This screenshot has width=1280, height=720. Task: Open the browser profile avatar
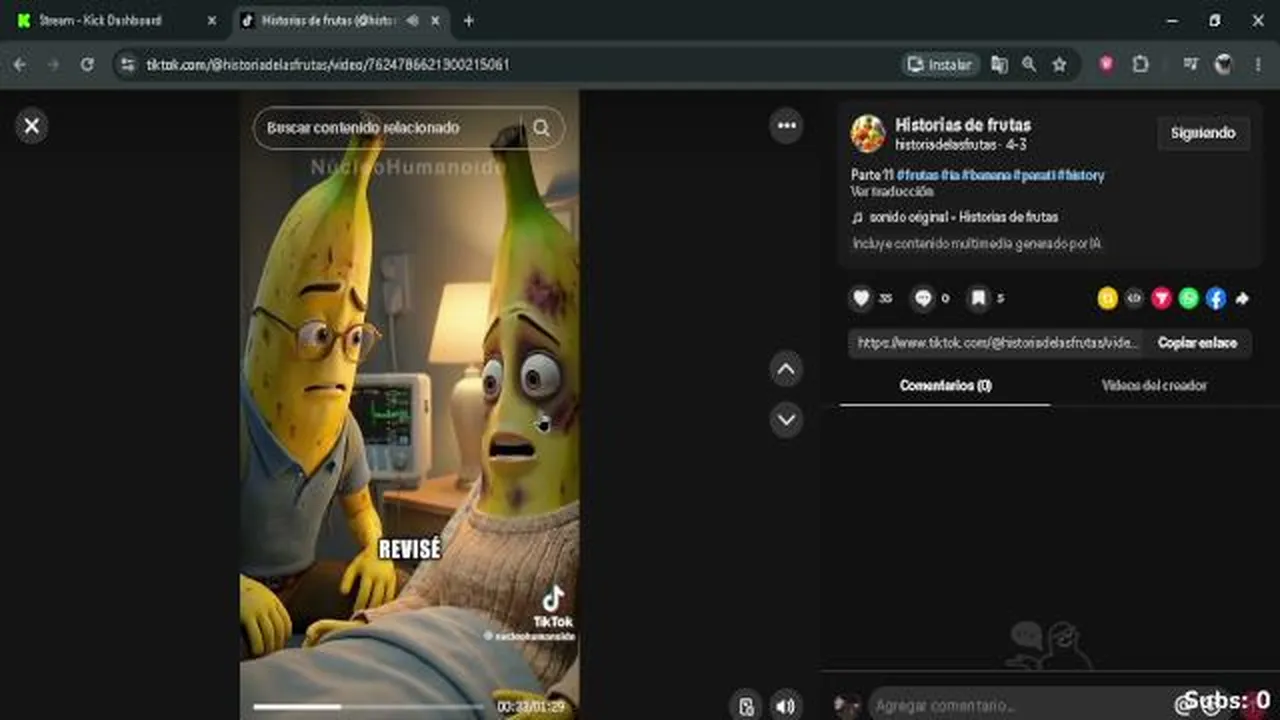[1223, 64]
